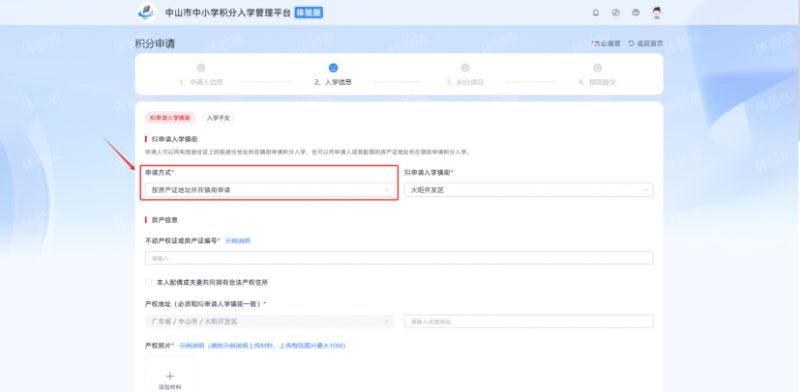Click the step 1 circle 申请人信息
The width and height of the screenshot is (800, 392).
click(x=201, y=68)
